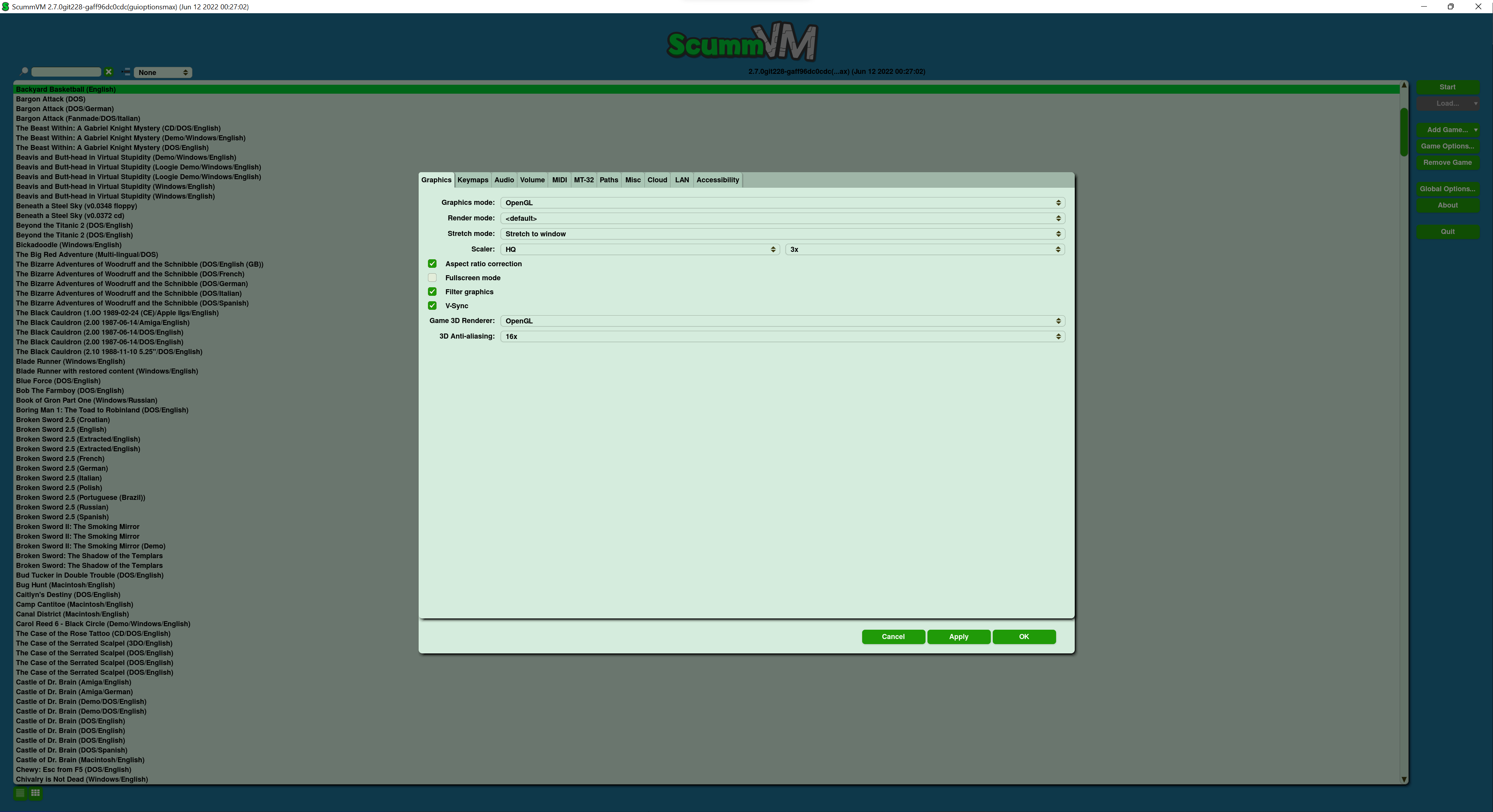
Task: Click the Game Options button
Action: (1447, 146)
